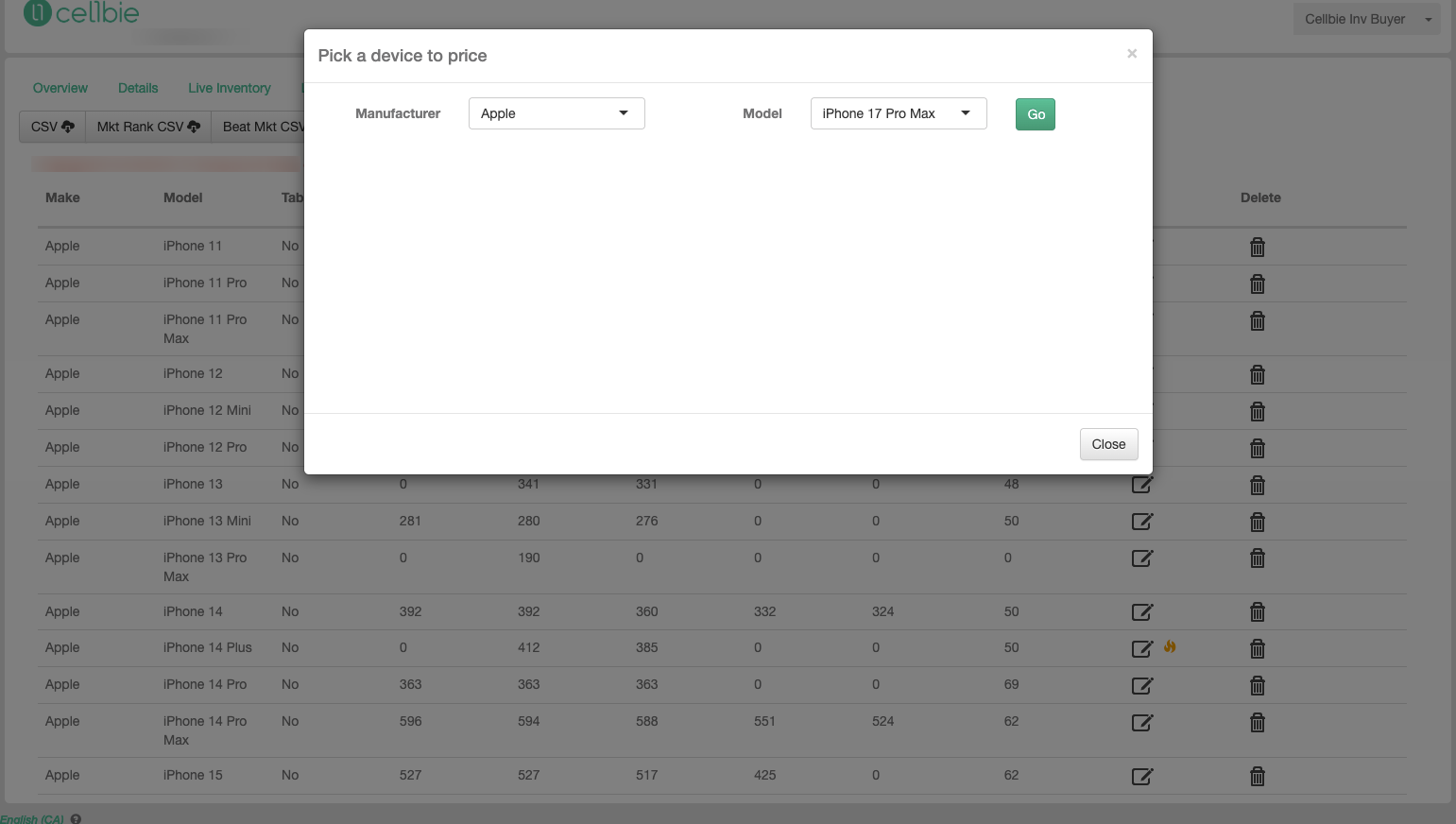Change language via English (CA) link
This screenshot has width=1456, height=824.
[x=32, y=818]
